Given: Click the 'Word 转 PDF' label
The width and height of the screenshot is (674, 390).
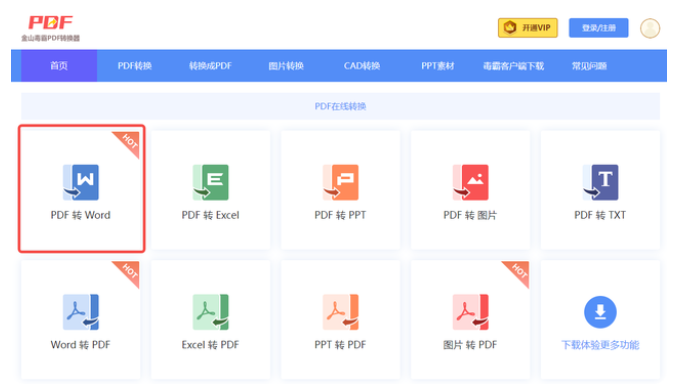Looking at the screenshot, I should pos(81,345).
